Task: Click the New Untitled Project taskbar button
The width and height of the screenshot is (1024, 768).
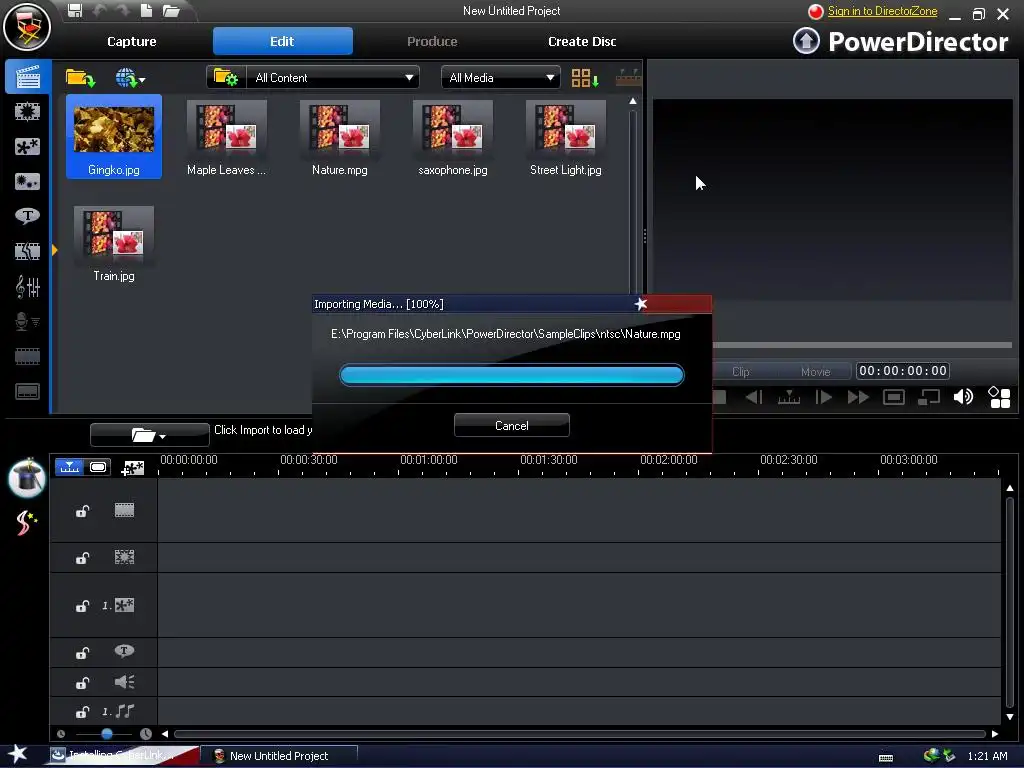Action: click(279, 756)
